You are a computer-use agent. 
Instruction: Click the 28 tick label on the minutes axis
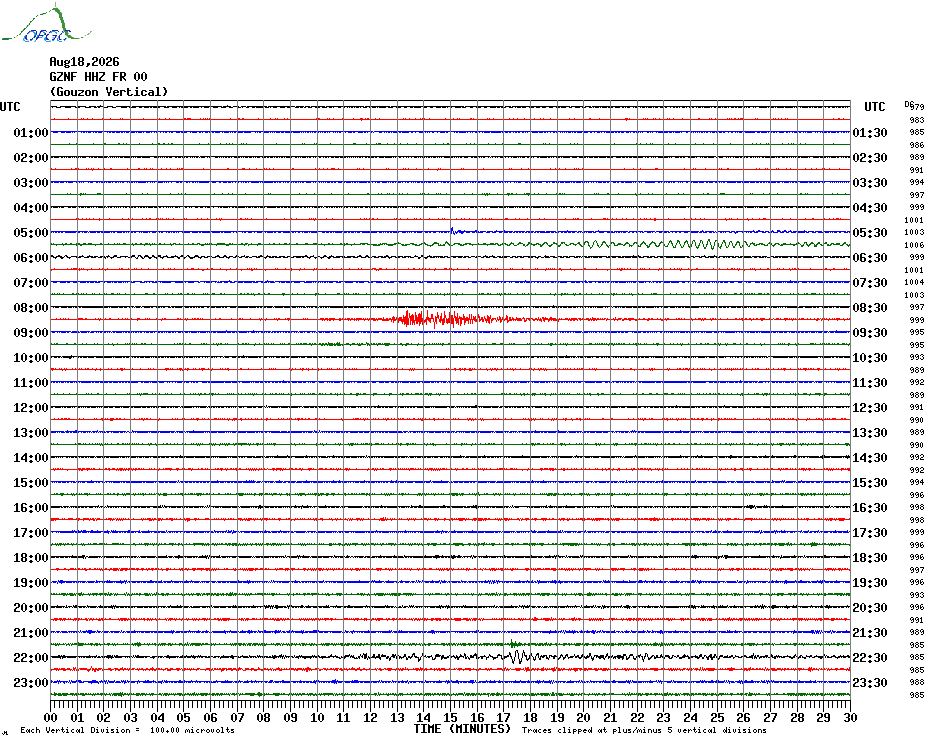(x=797, y=718)
